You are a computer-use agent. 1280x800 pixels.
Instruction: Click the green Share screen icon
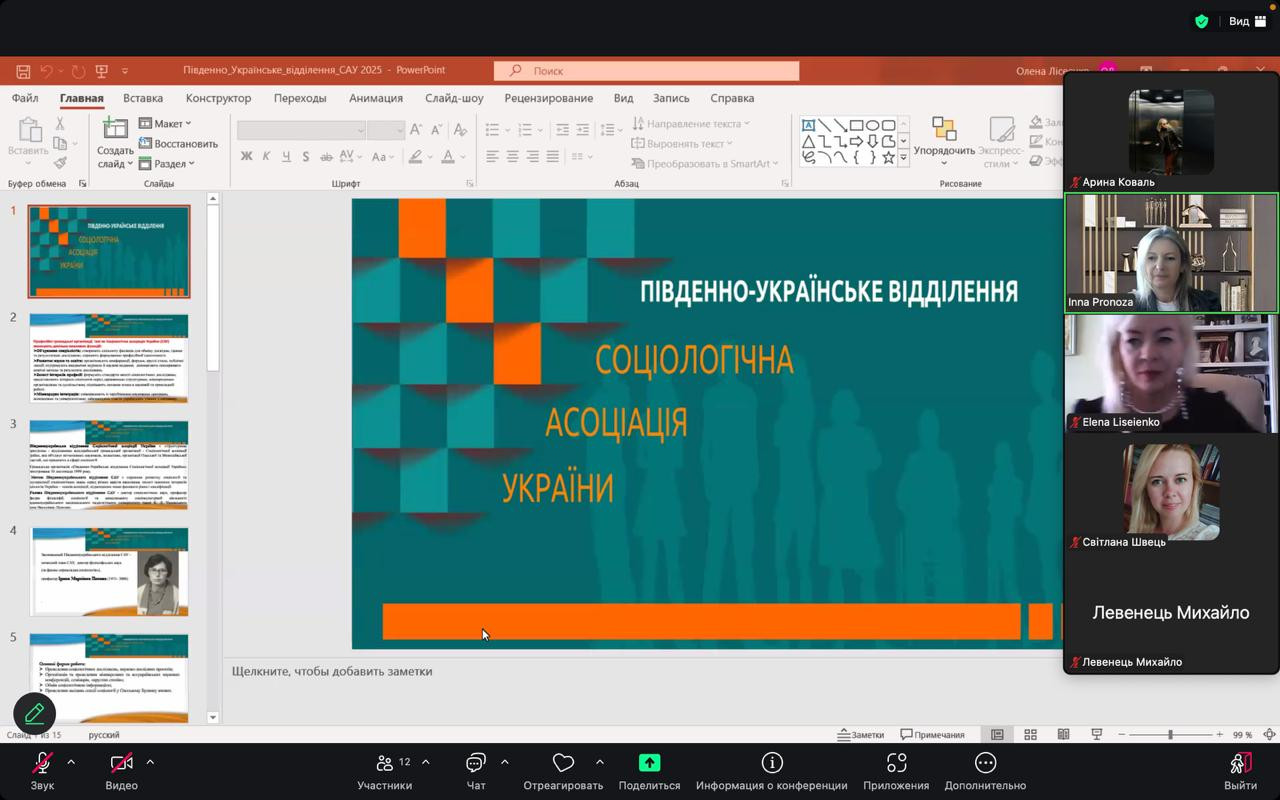[x=649, y=764]
